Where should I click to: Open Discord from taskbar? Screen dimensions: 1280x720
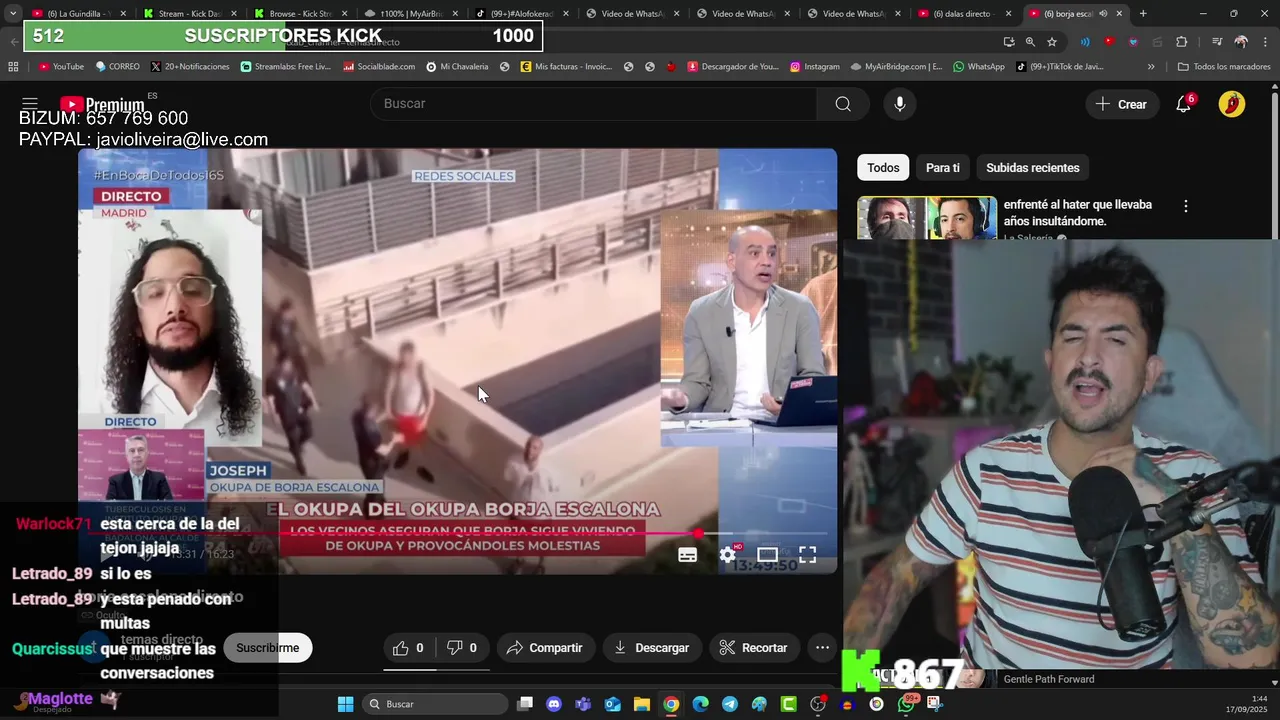554,704
